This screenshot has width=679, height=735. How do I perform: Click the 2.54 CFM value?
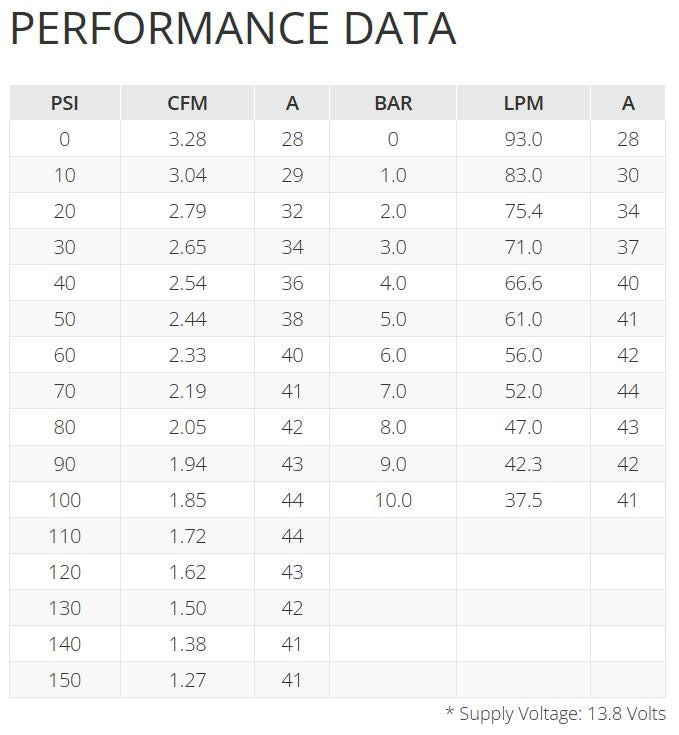tap(187, 283)
